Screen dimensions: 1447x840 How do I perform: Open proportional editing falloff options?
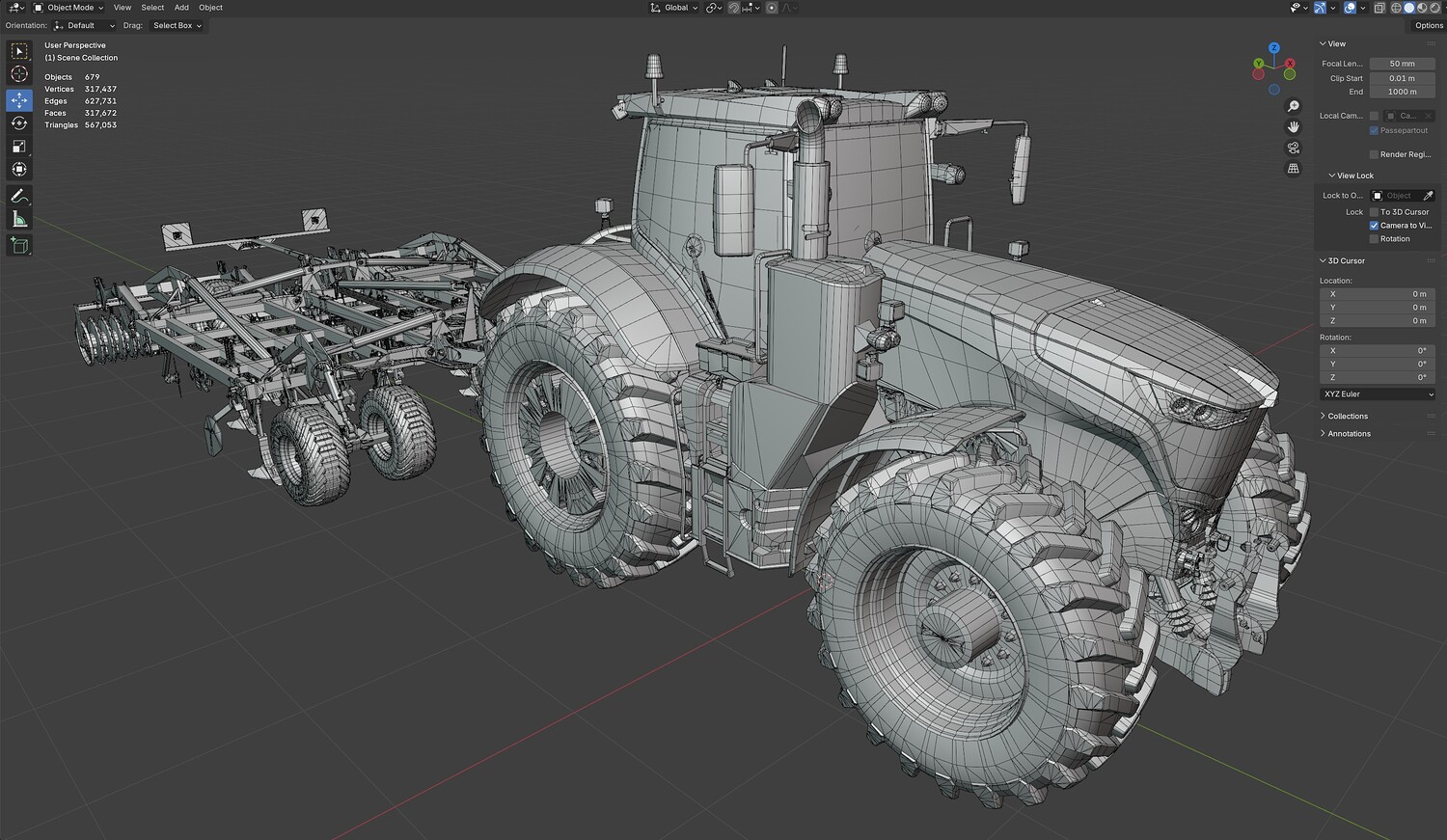pos(788,8)
